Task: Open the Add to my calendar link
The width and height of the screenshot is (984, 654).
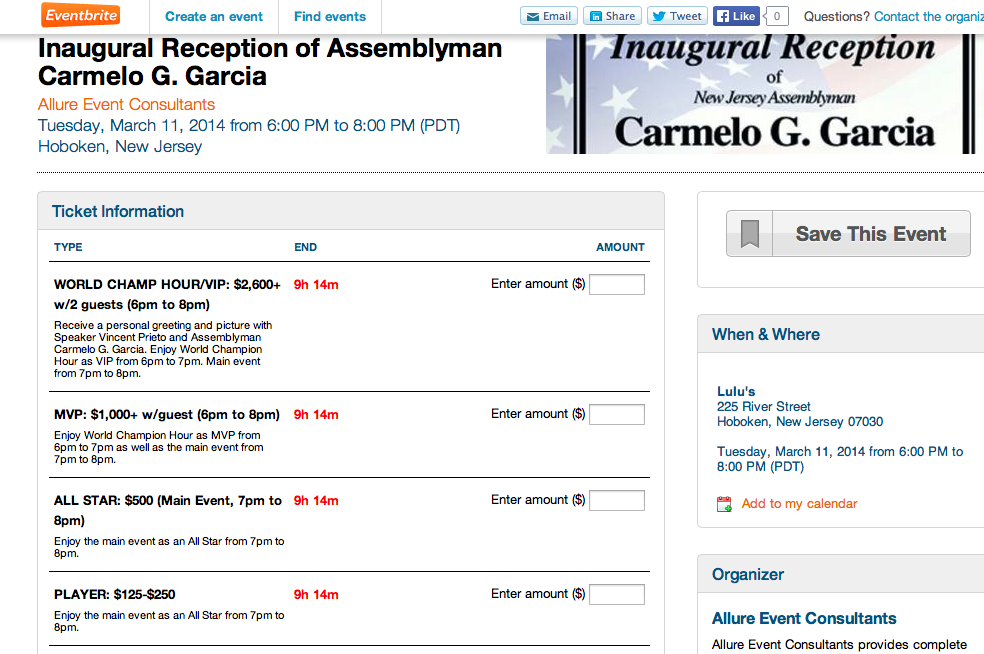Action: [799, 504]
